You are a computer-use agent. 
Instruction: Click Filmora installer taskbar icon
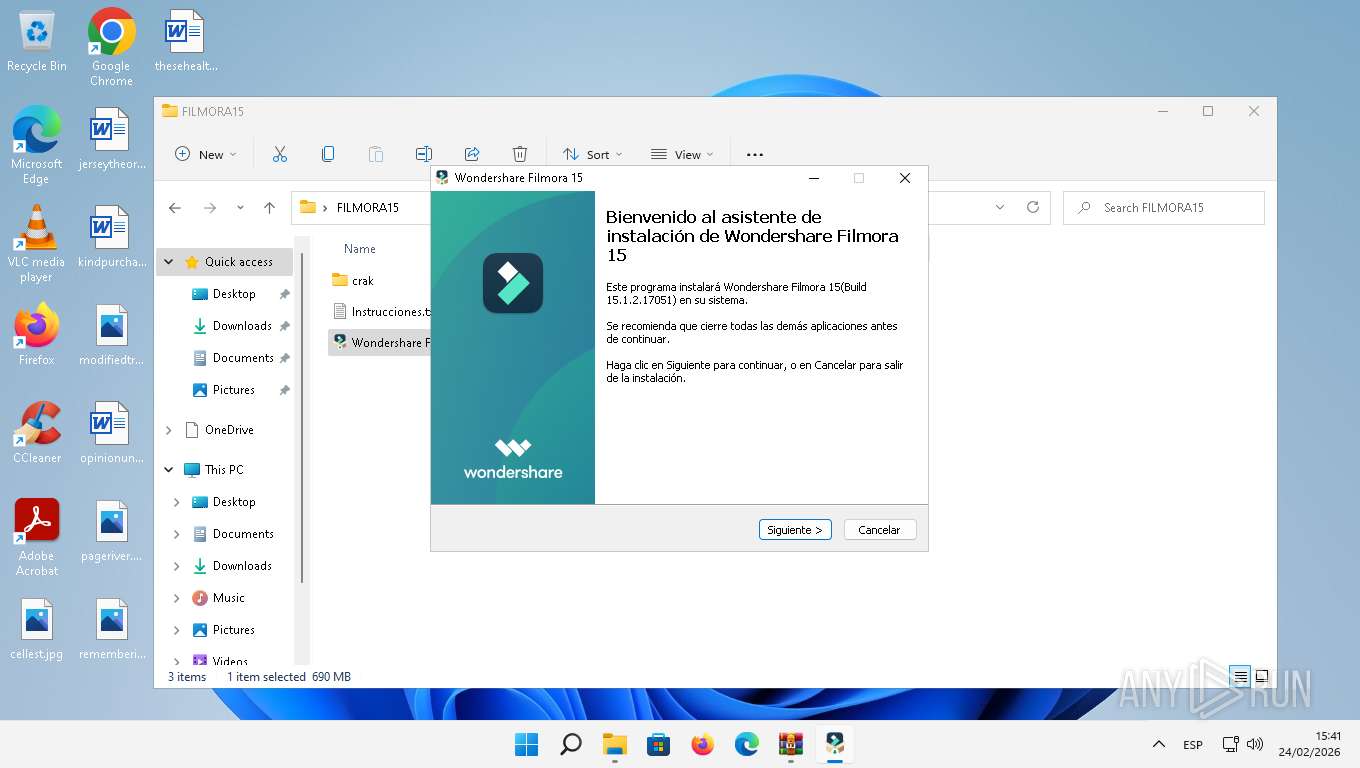(835, 744)
